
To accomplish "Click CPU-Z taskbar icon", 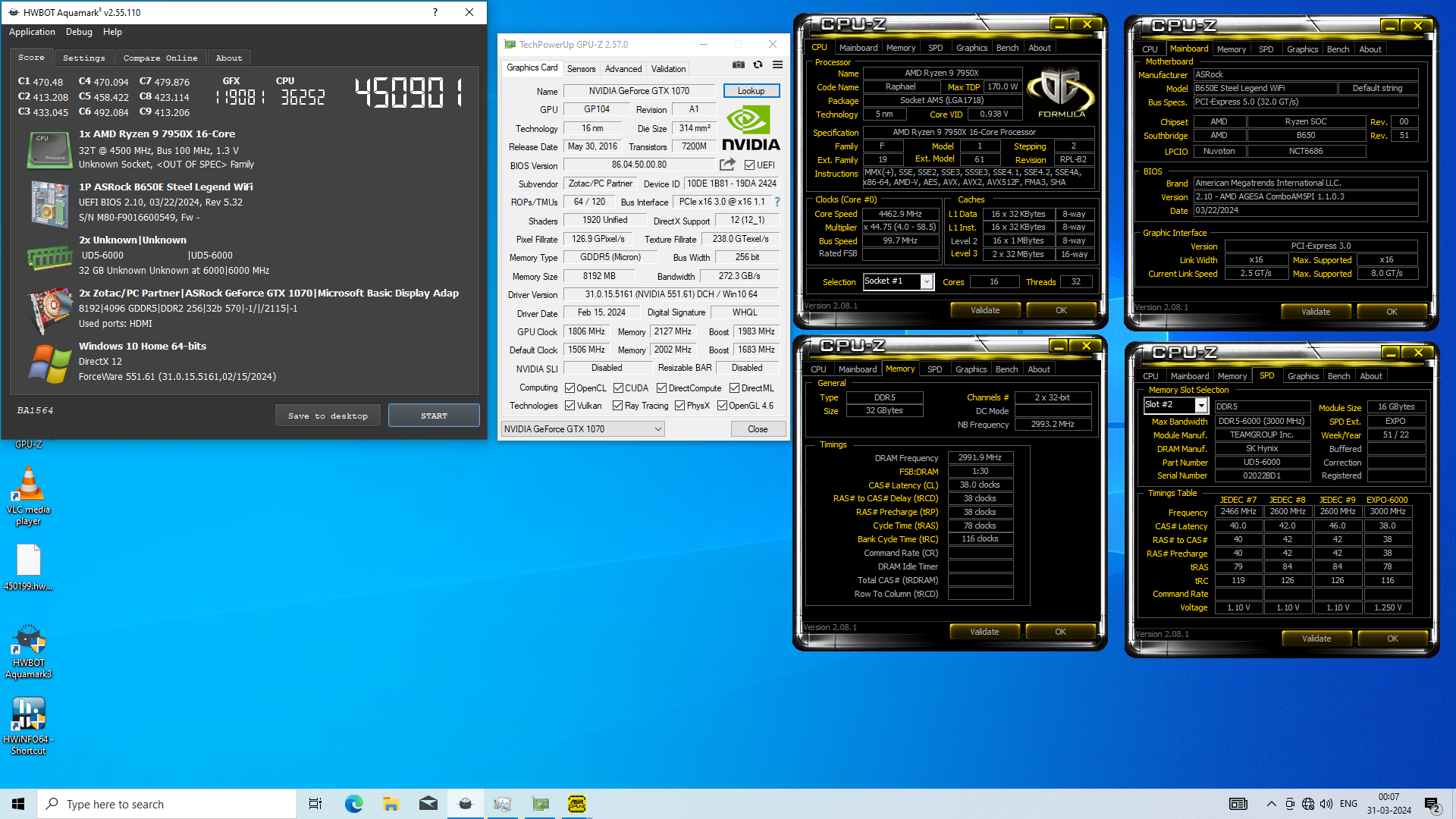I will click(577, 804).
